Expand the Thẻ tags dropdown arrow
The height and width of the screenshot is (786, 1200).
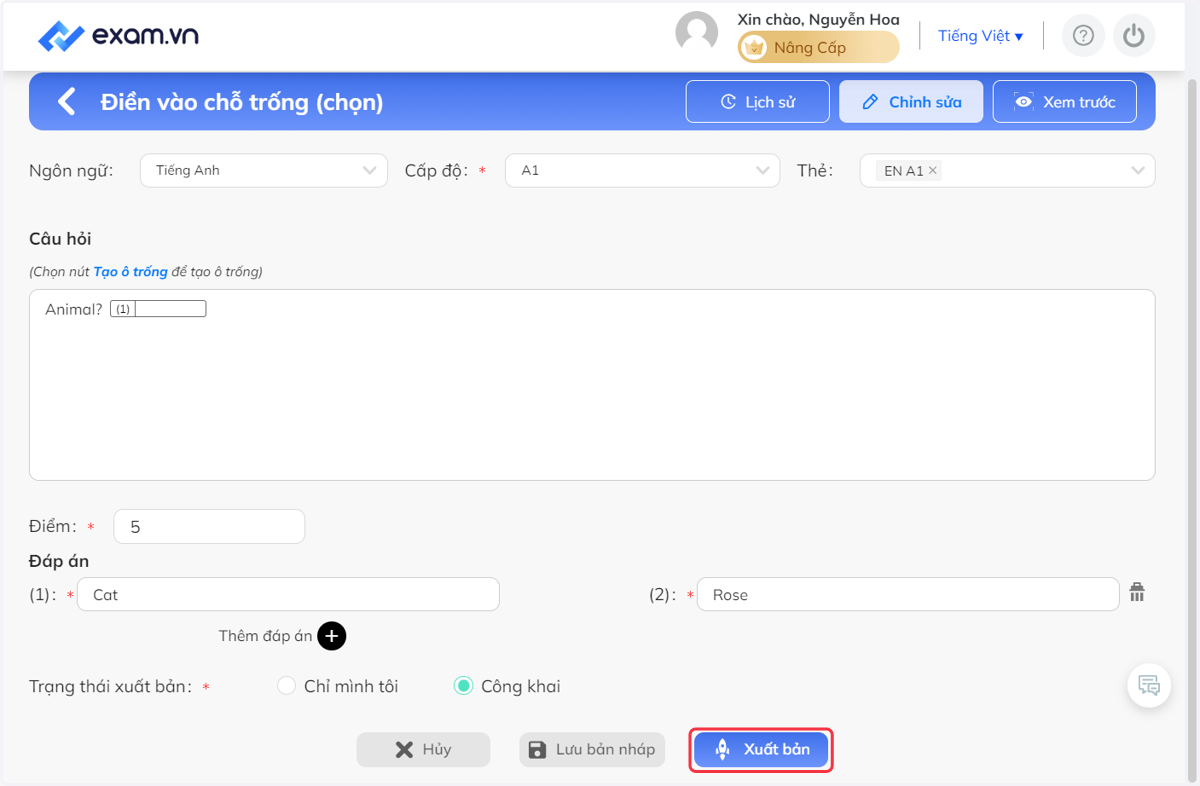pyautogui.click(x=1138, y=171)
